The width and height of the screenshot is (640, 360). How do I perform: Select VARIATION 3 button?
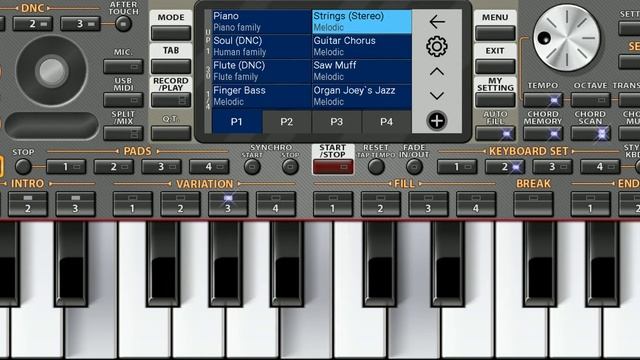(x=228, y=204)
